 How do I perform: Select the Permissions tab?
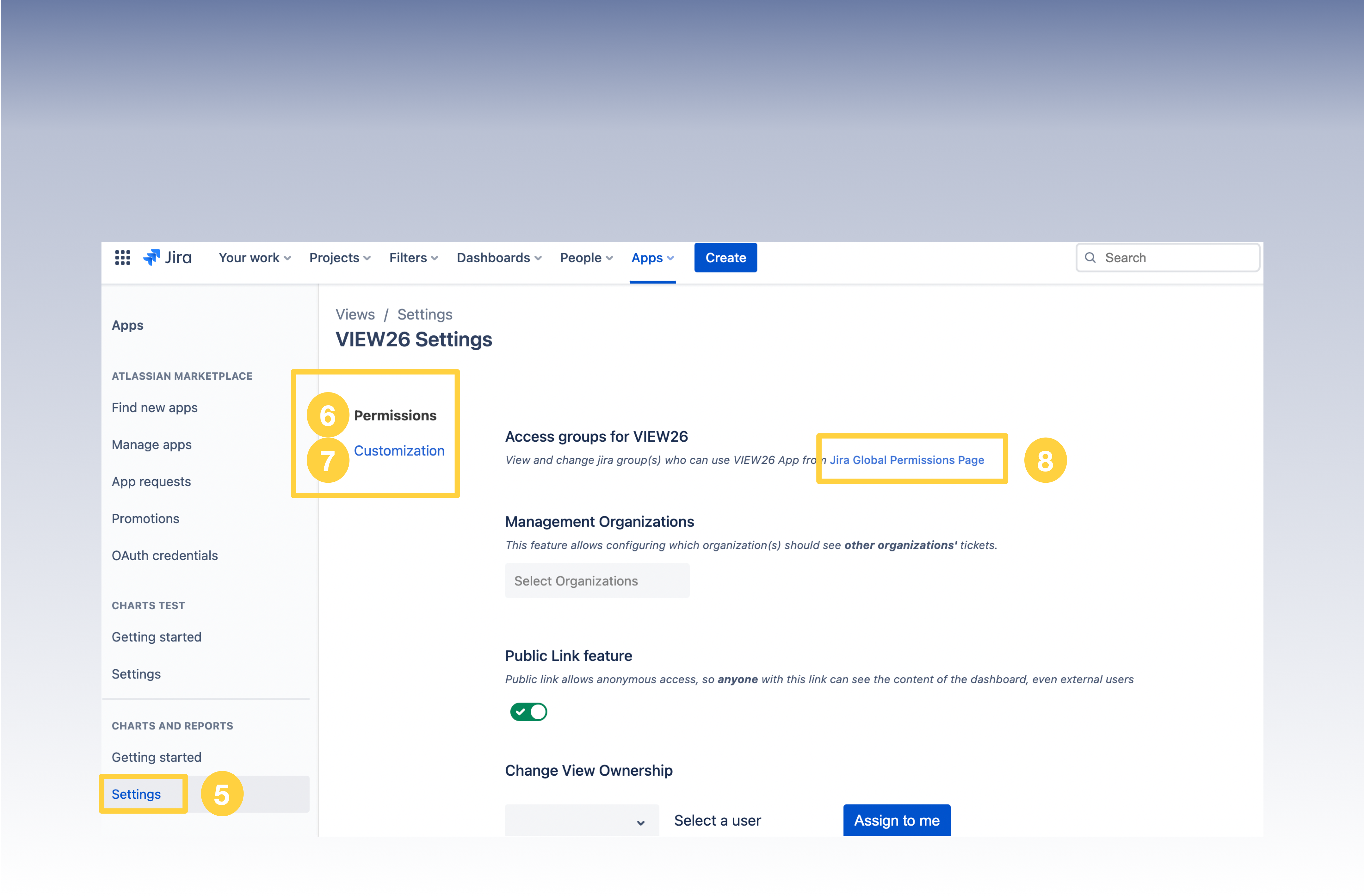click(x=395, y=415)
